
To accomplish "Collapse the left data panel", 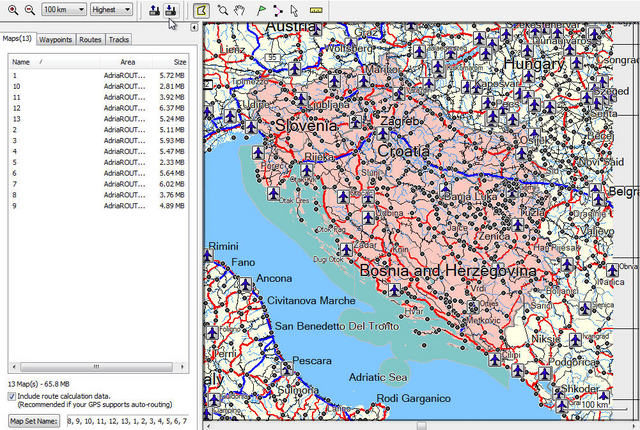I will click(194, 27).
